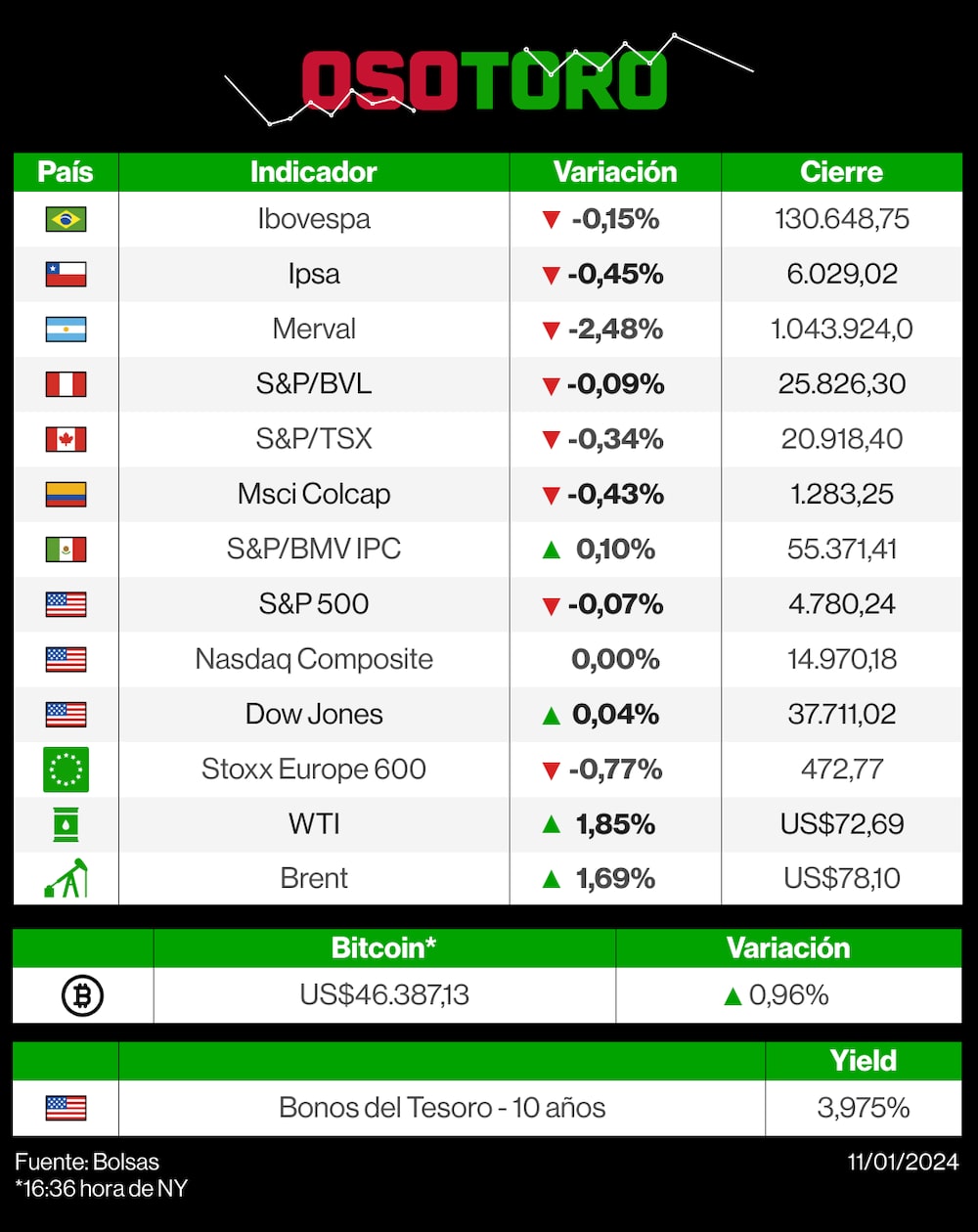
Task: Select the País column header
Action: 66,172
